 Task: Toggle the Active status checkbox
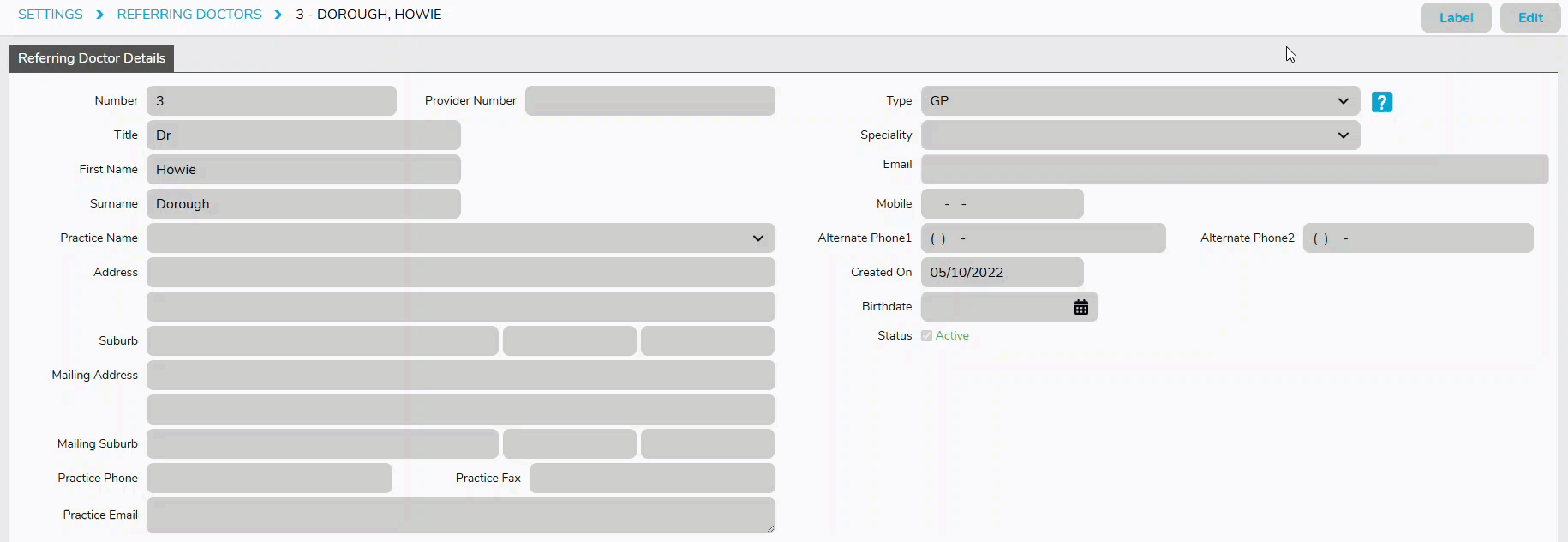926,336
